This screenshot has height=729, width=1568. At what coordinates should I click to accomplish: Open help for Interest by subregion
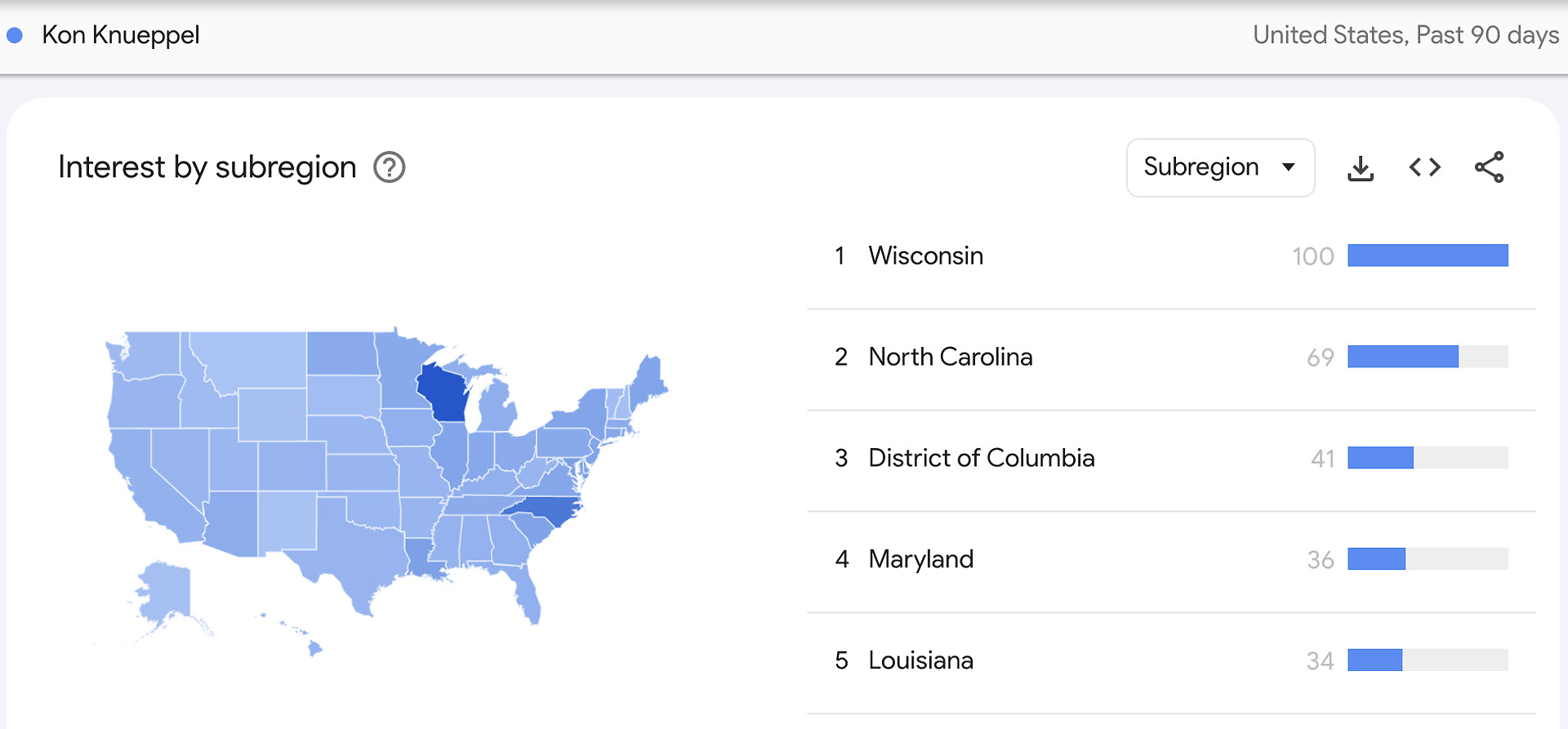390,167
